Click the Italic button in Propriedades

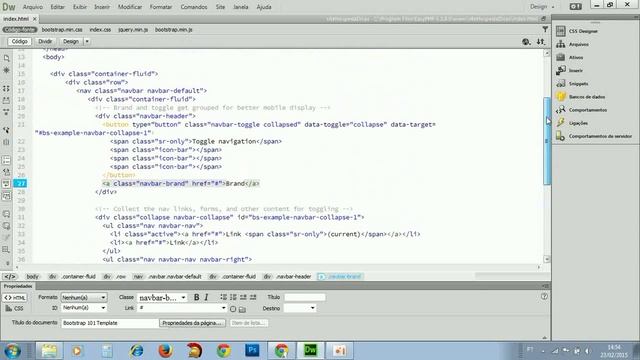[206, 297]
